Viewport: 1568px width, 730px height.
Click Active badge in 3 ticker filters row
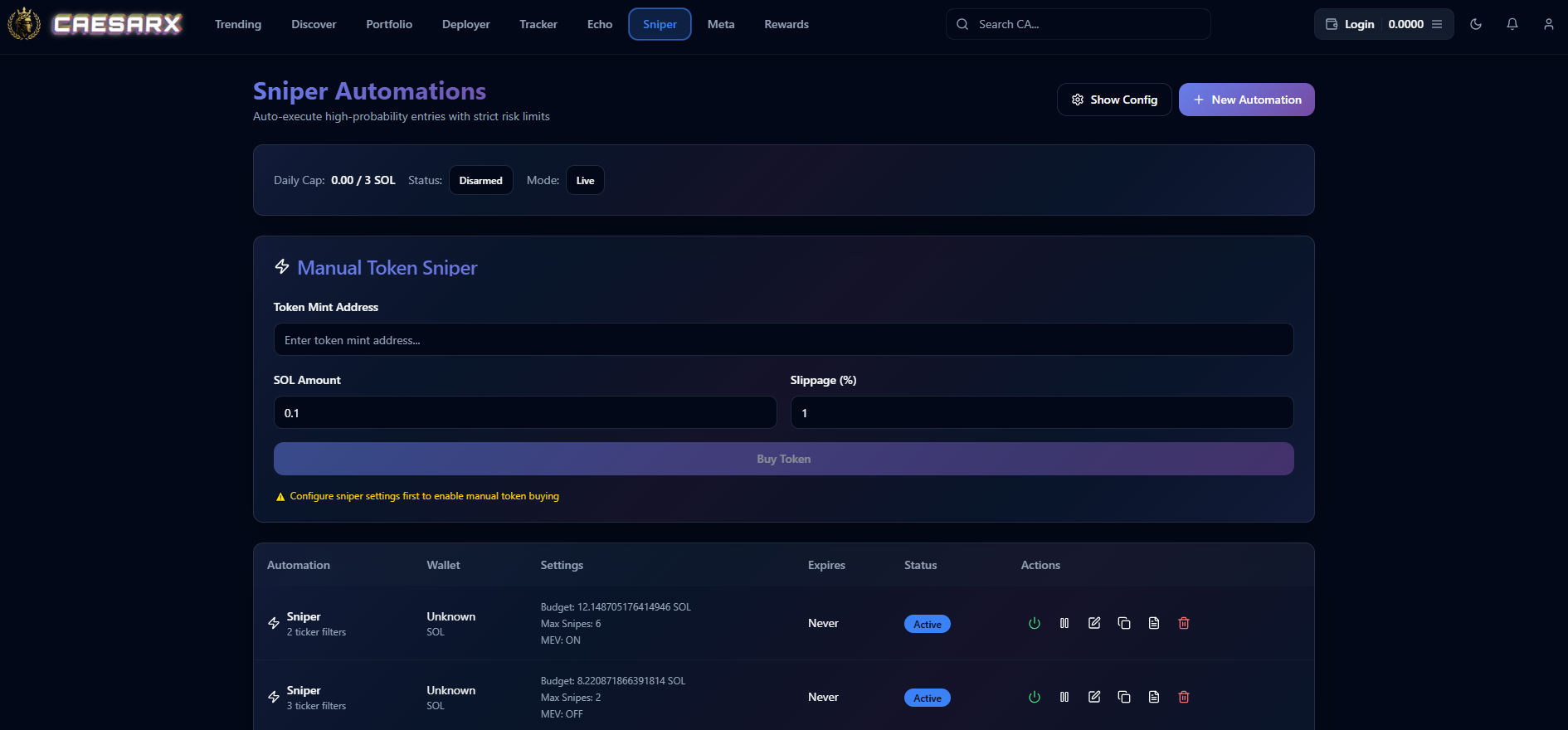point(928,698)
